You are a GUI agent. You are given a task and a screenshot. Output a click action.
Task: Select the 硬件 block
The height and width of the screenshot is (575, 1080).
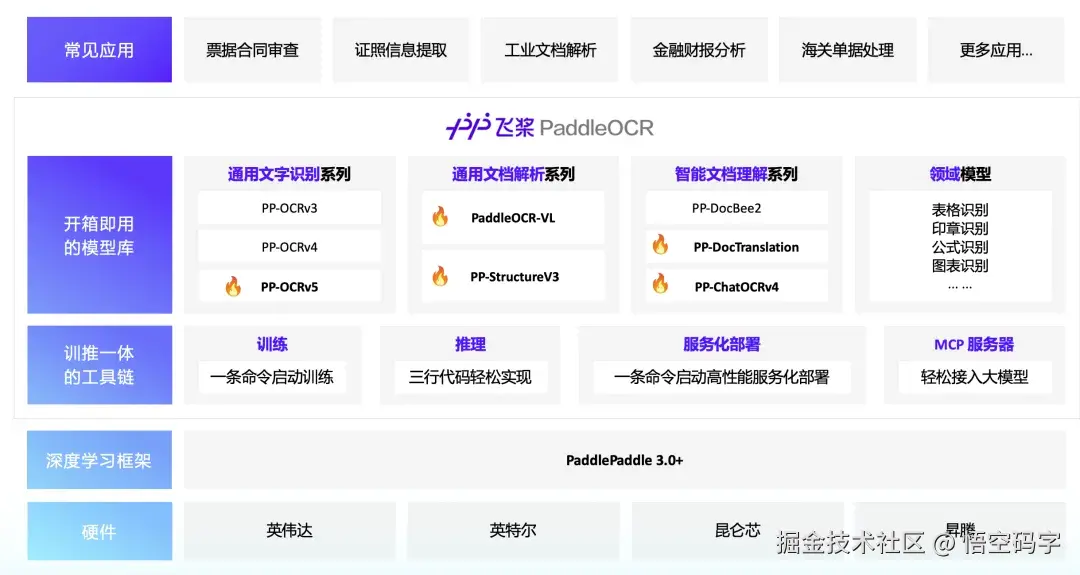pyautogui.click(x=99, y=531)
